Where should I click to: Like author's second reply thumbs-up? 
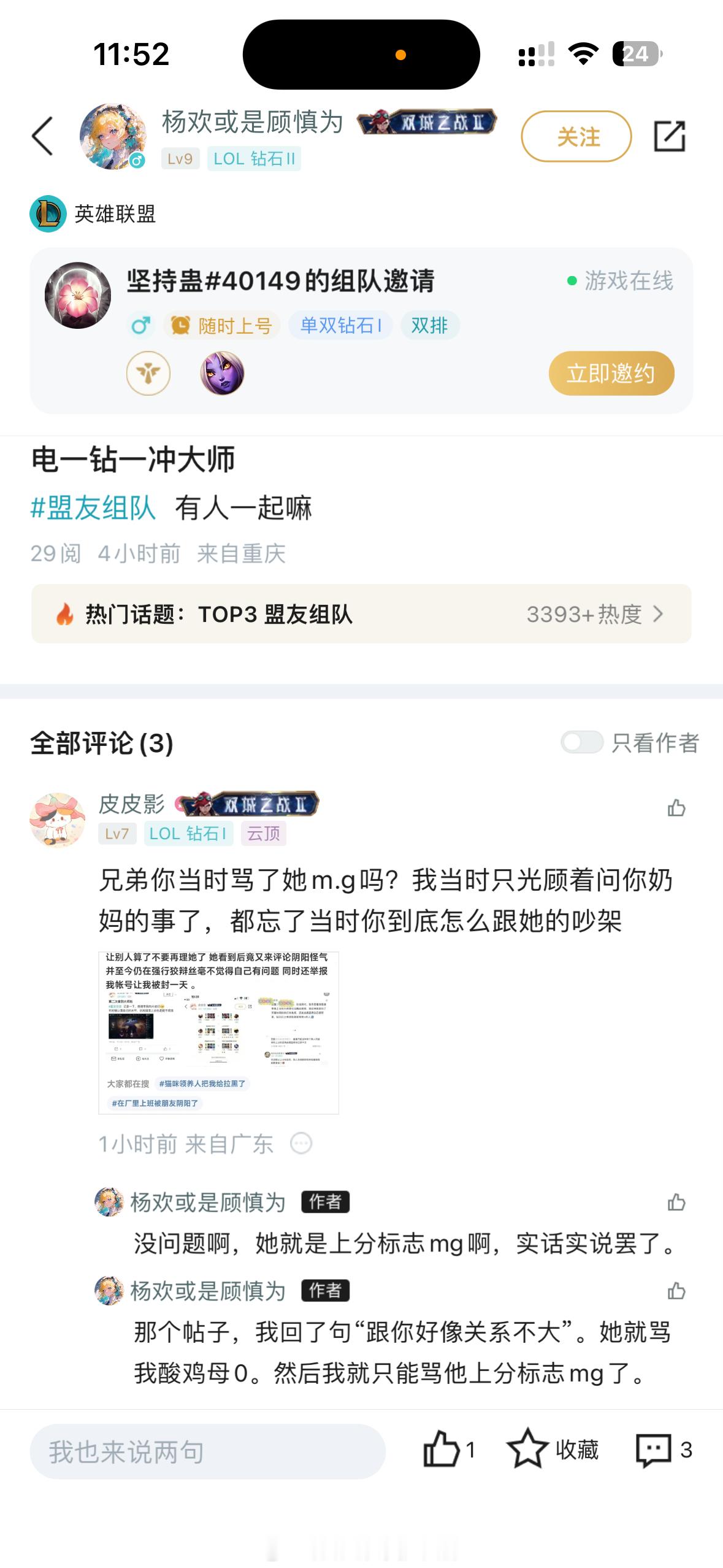[676, 1291]
